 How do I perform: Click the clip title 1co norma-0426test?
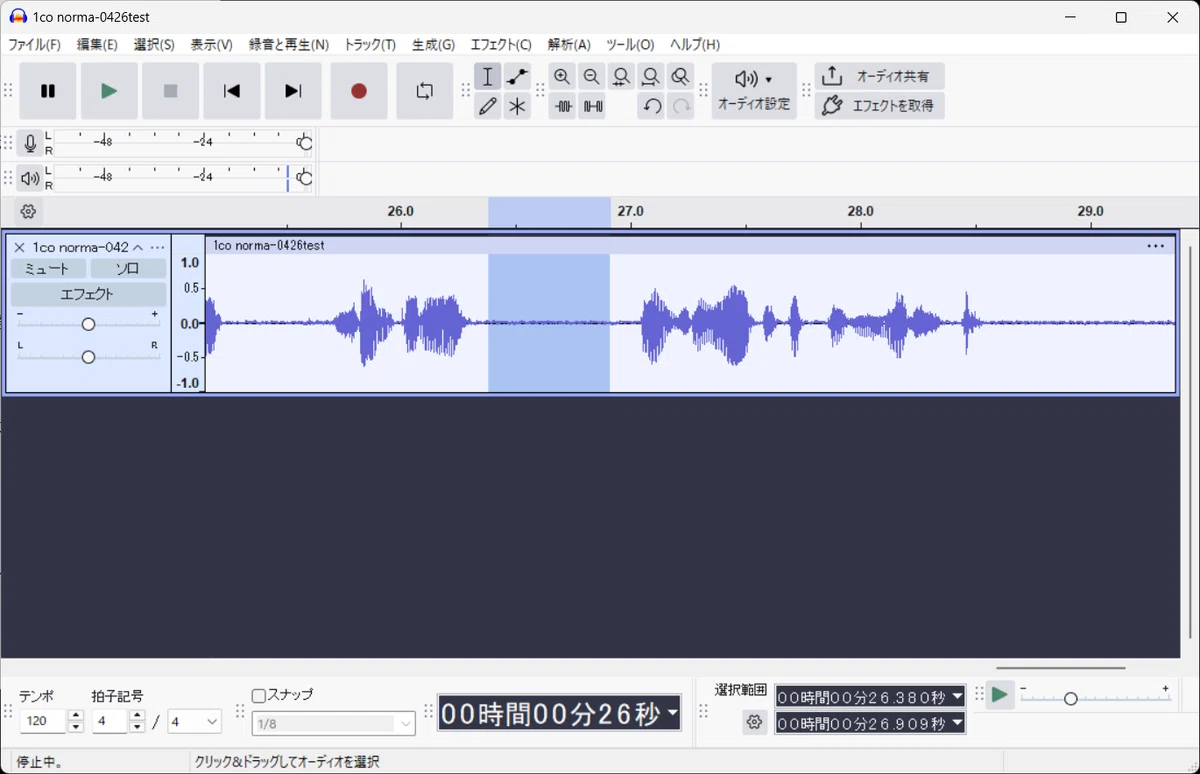(268, 245)
